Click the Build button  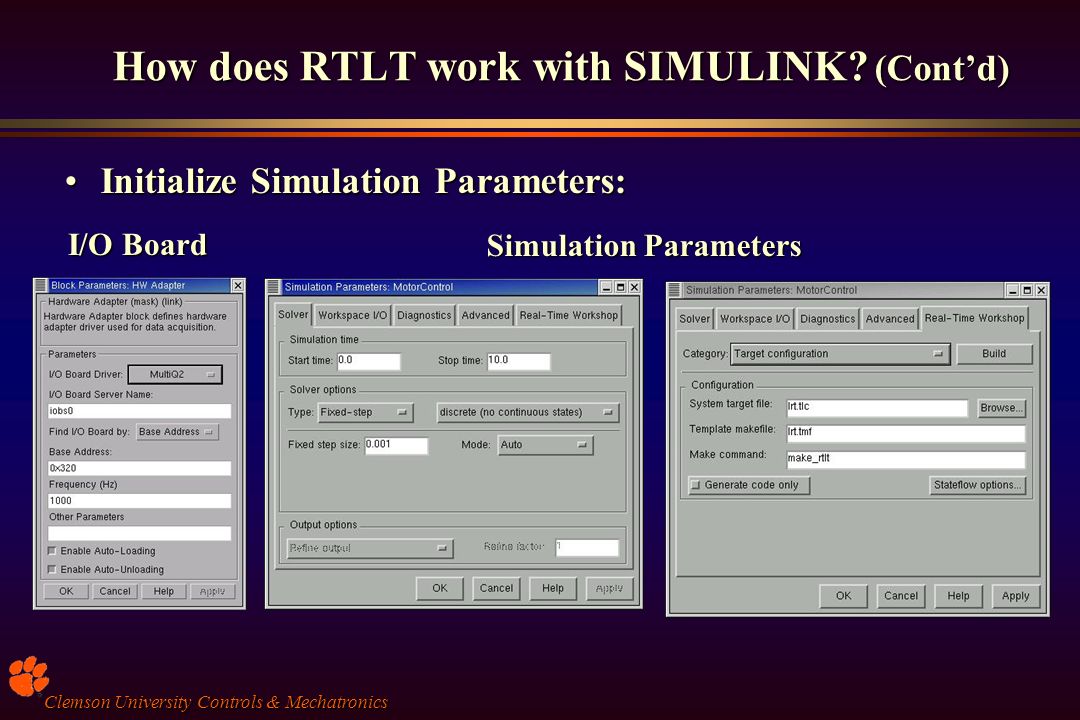point(994,353)
